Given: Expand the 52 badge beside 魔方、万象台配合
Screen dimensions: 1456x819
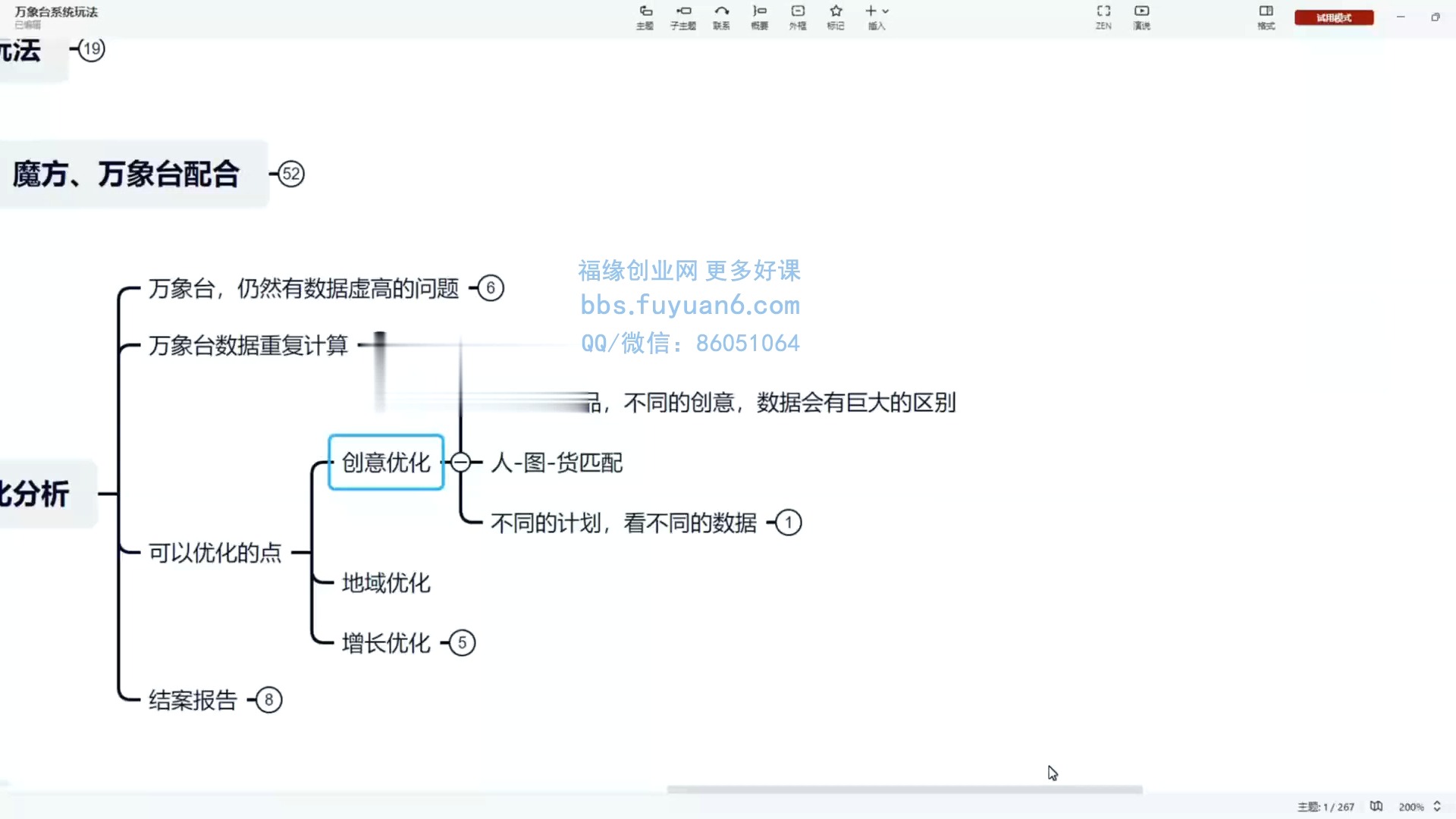Looking at the screenshot, I should point(291,174).
